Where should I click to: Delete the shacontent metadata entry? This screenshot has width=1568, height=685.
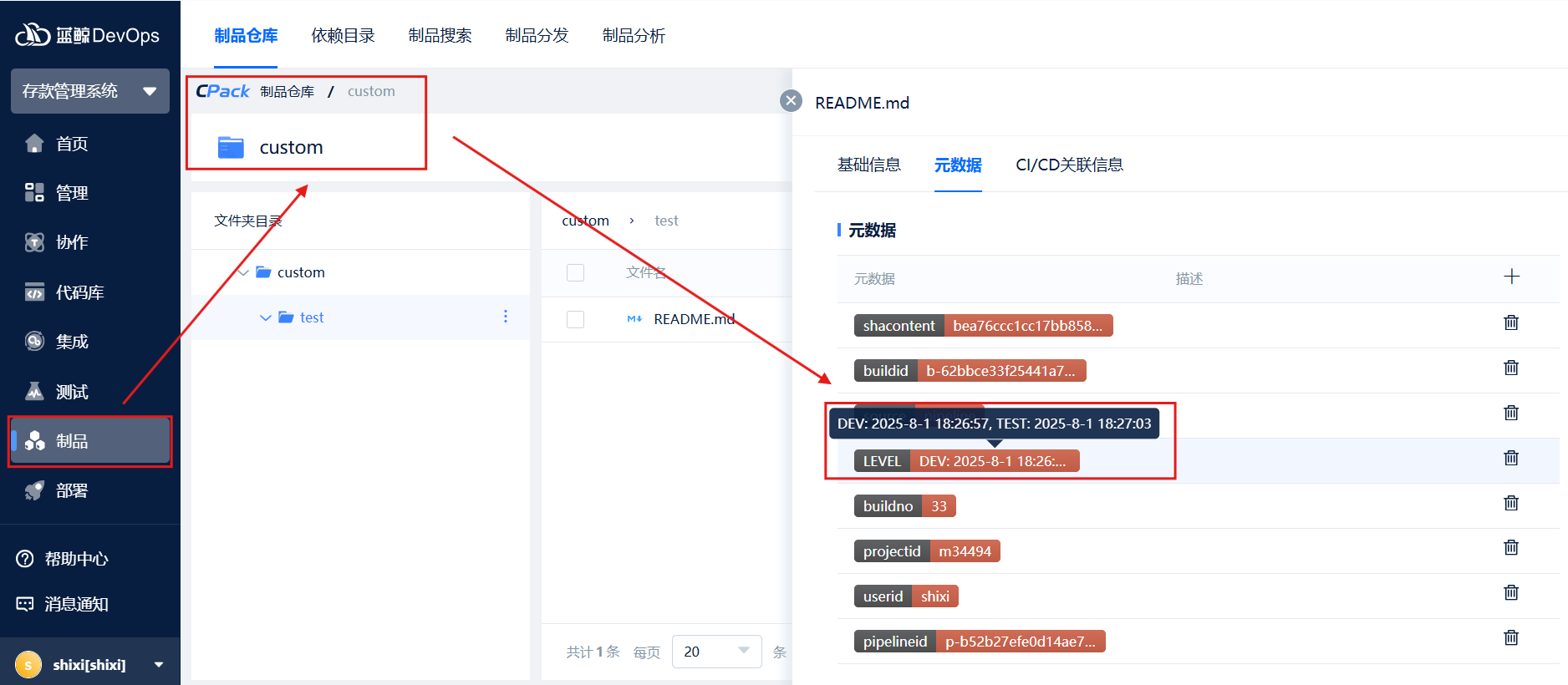coord(1511,322)
